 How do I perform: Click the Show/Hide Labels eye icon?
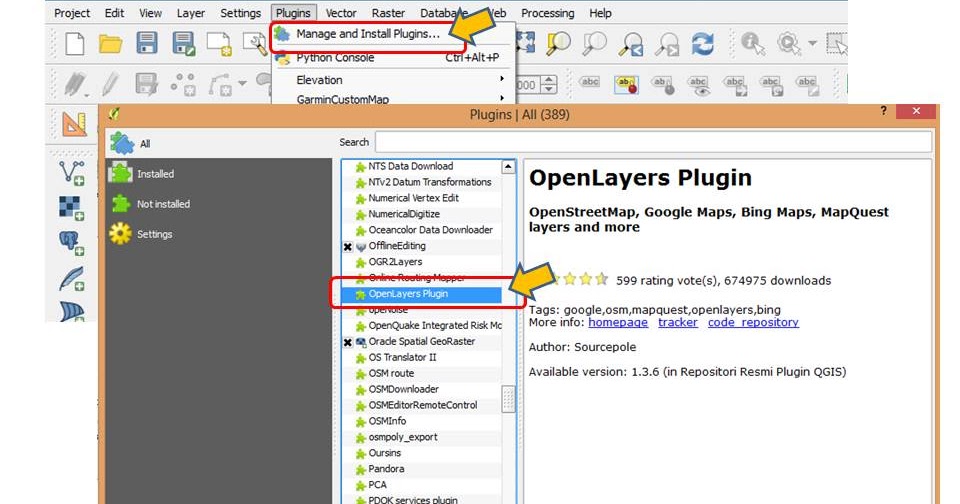click(699, 85)
